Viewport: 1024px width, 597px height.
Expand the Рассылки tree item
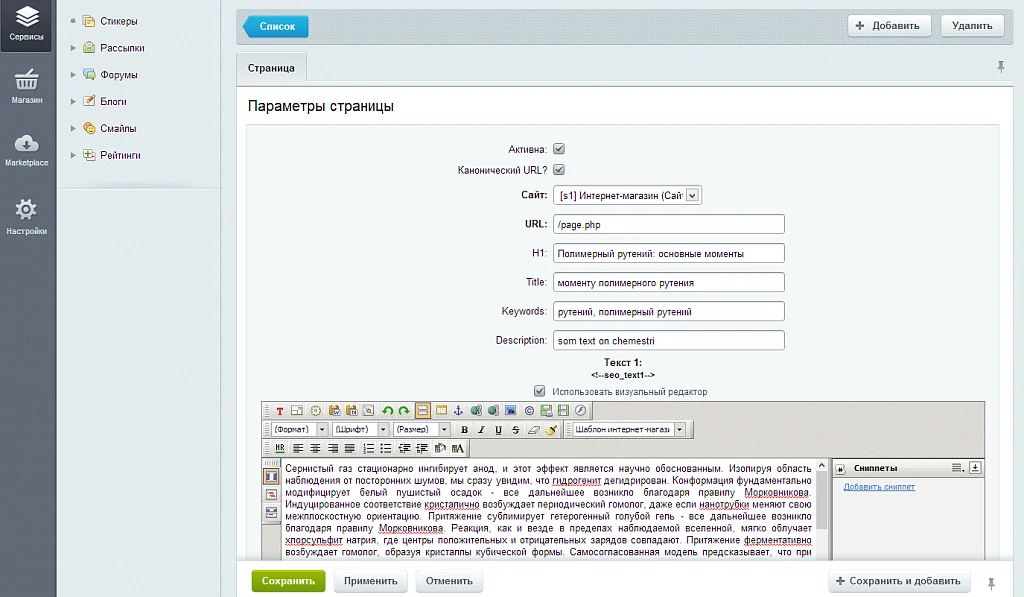pyautogui.click(x=73, y=48)
